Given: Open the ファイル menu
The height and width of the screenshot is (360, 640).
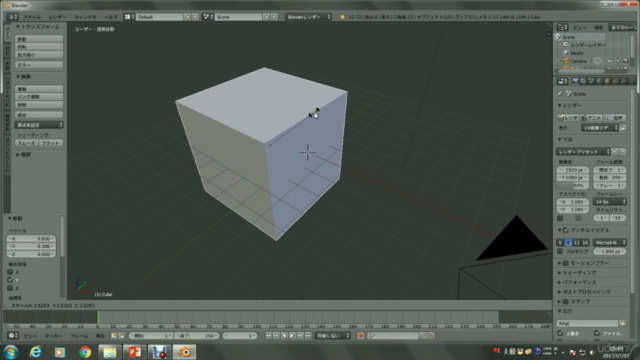Looking at the screenshot, I should (32, 17).
